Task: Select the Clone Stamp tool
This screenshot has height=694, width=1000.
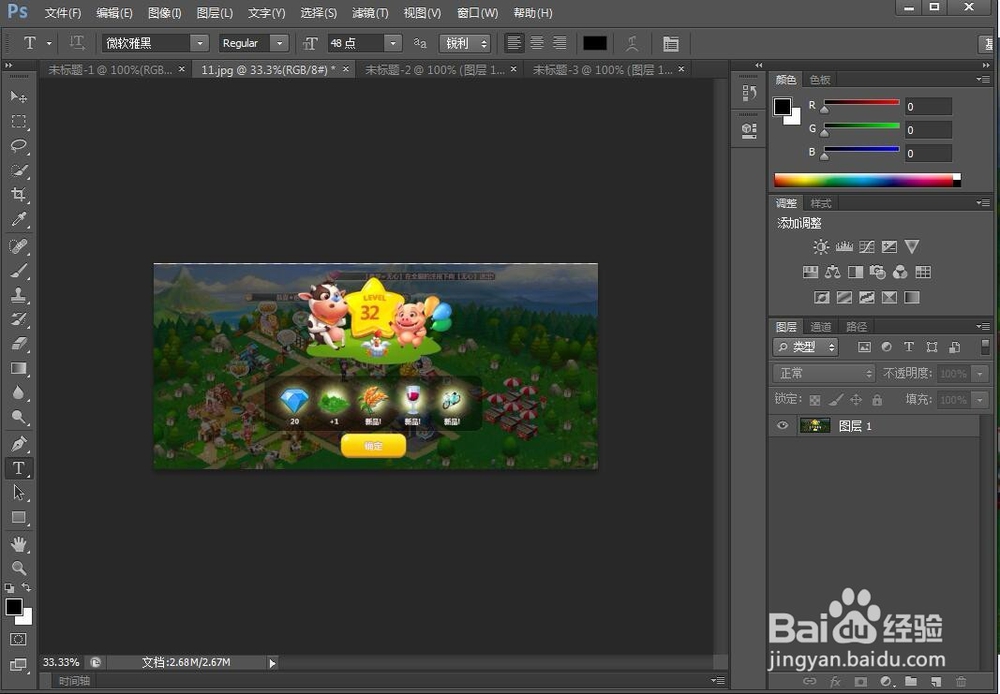Action: 18,295
